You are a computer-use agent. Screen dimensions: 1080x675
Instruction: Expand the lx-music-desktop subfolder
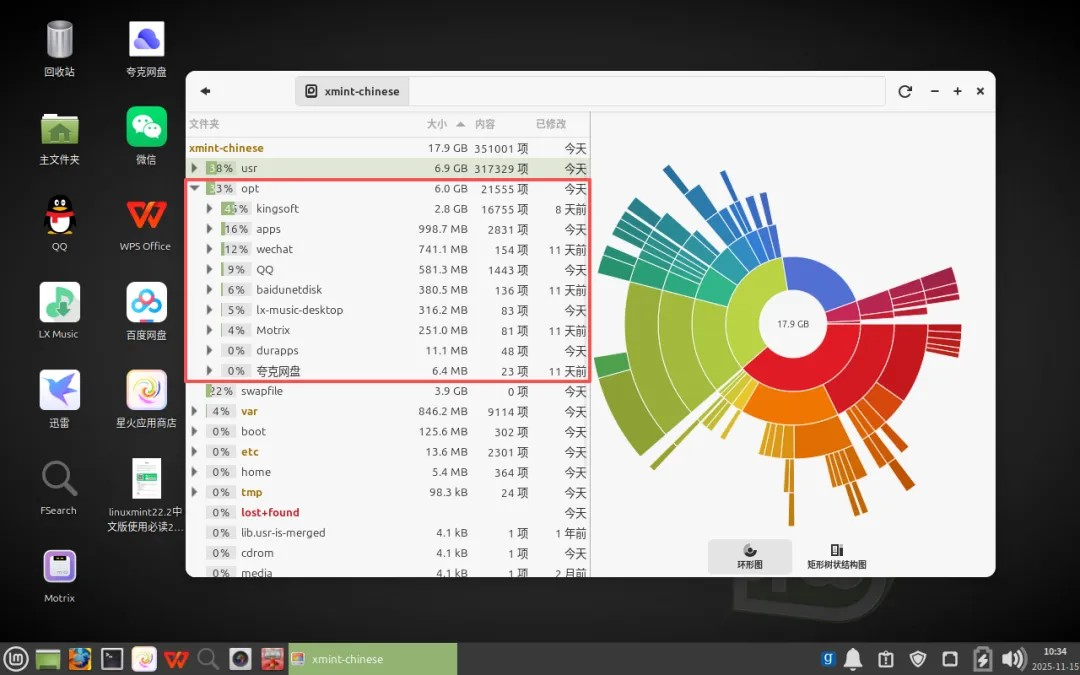pyautogui.click(x=210, y=310)
